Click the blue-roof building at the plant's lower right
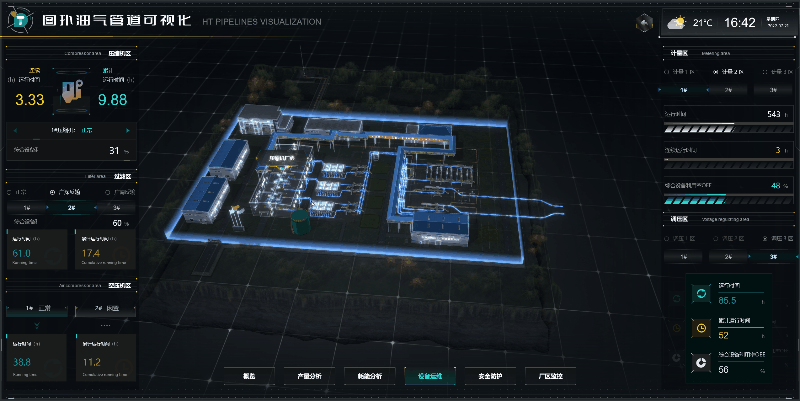The image size is (800, 401). (440, 228)
